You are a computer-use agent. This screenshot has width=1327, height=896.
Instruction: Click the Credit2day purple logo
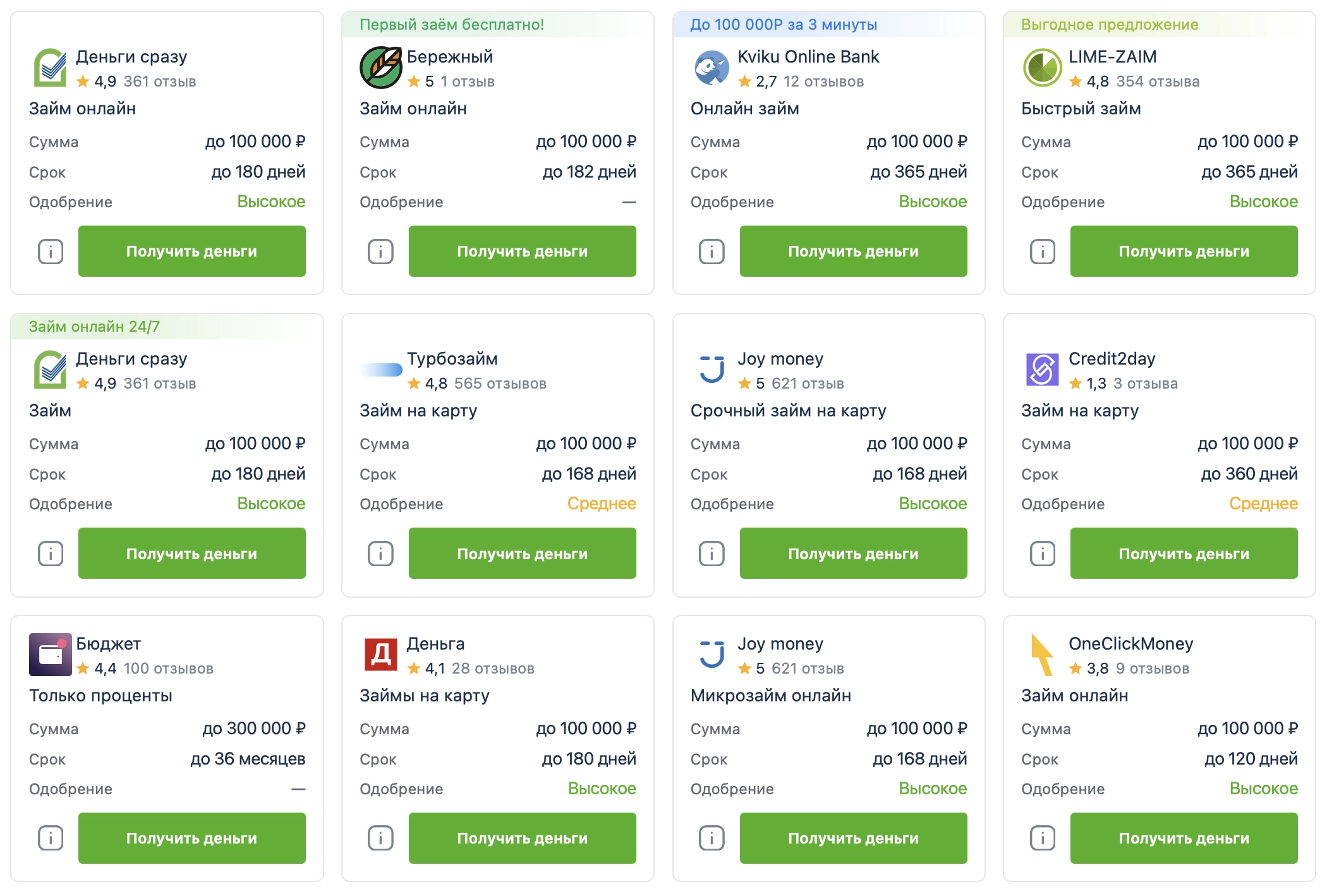[1042, 370]
